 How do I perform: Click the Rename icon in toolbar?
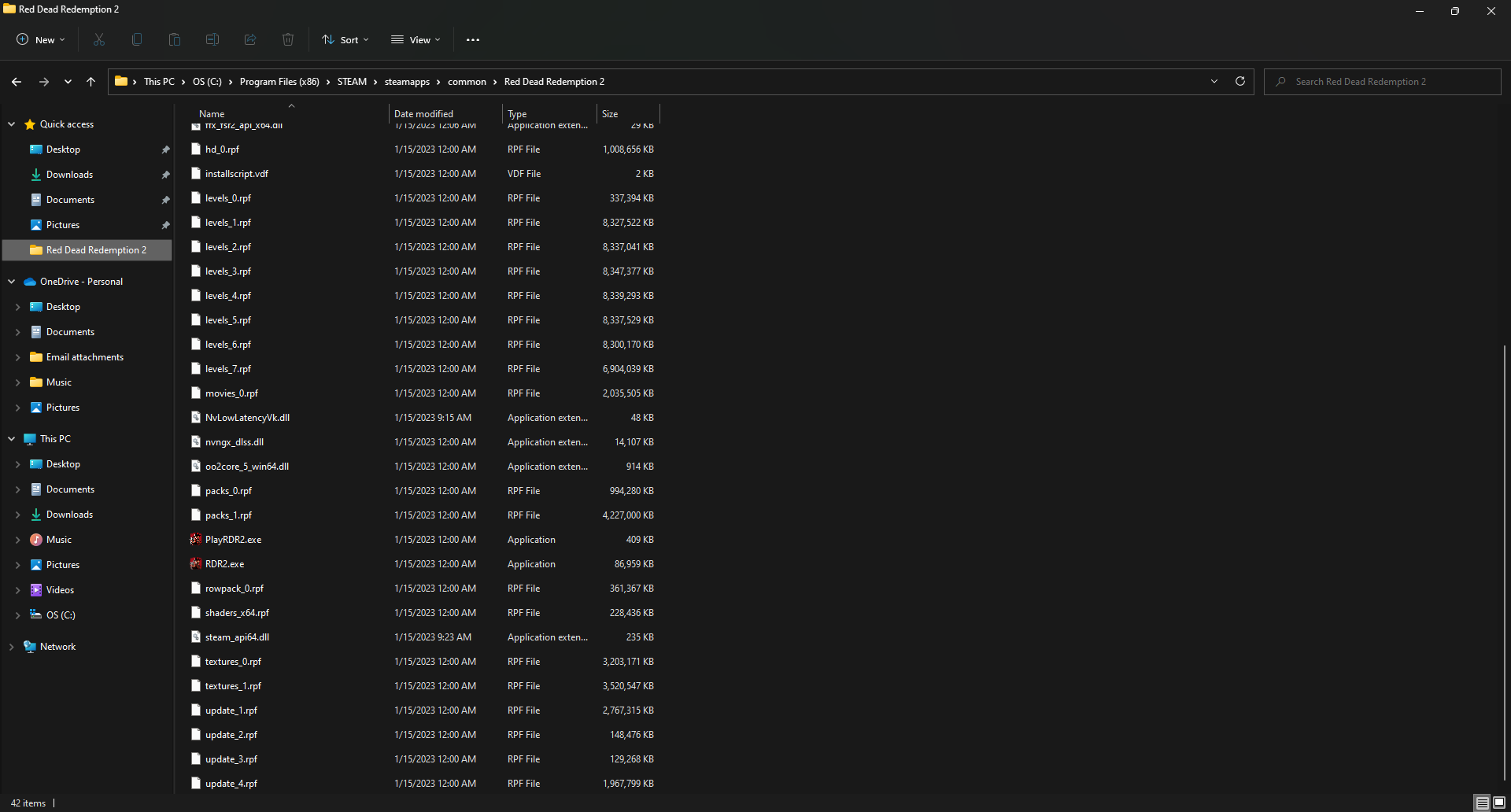point(212,39)
